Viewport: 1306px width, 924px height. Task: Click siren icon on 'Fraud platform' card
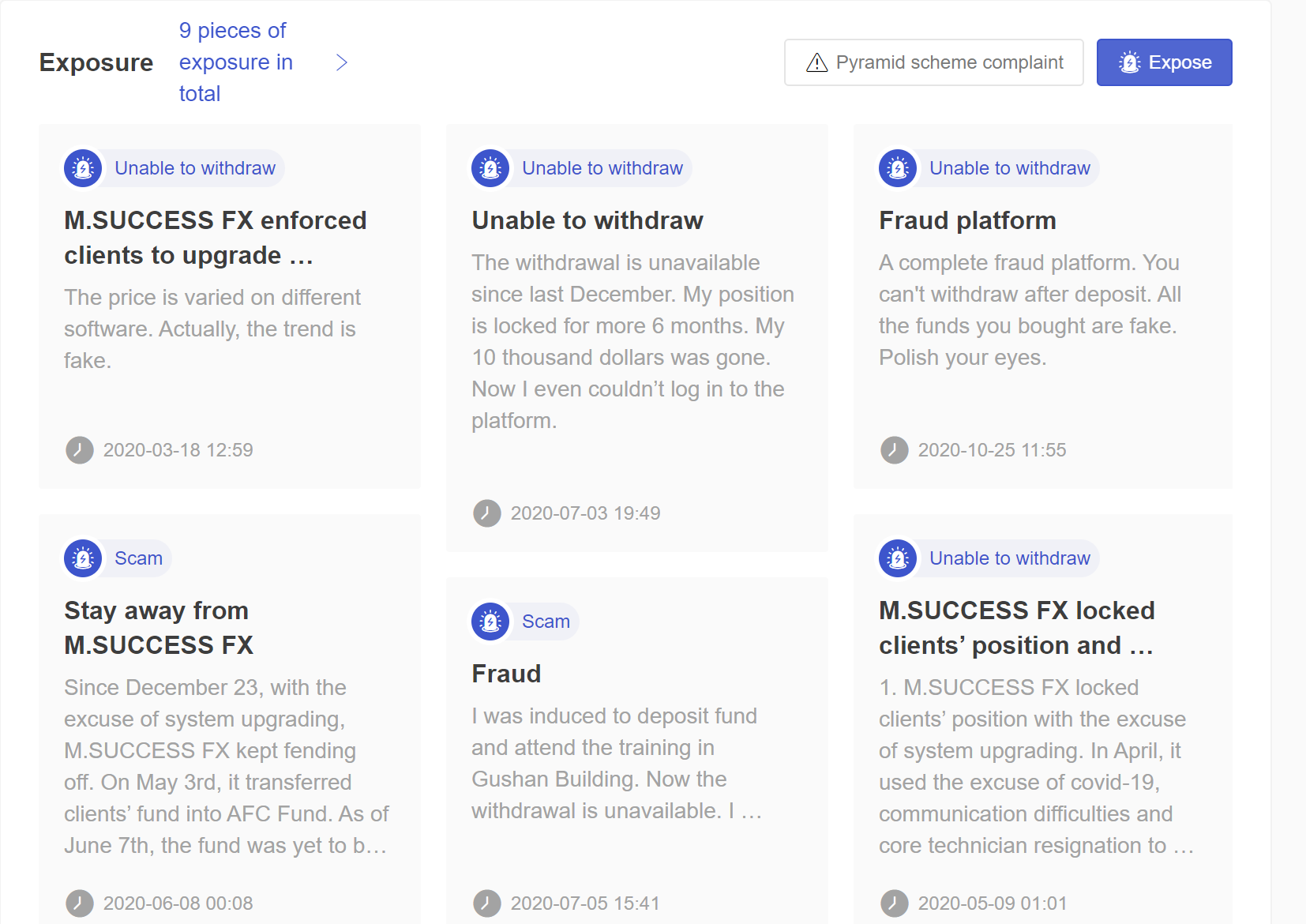pos(898,168)
